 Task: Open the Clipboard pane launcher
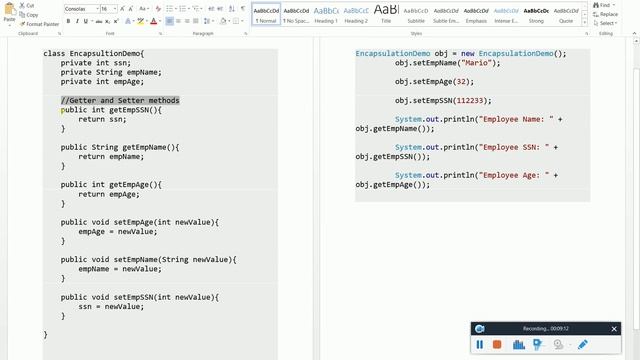(60, 34)
